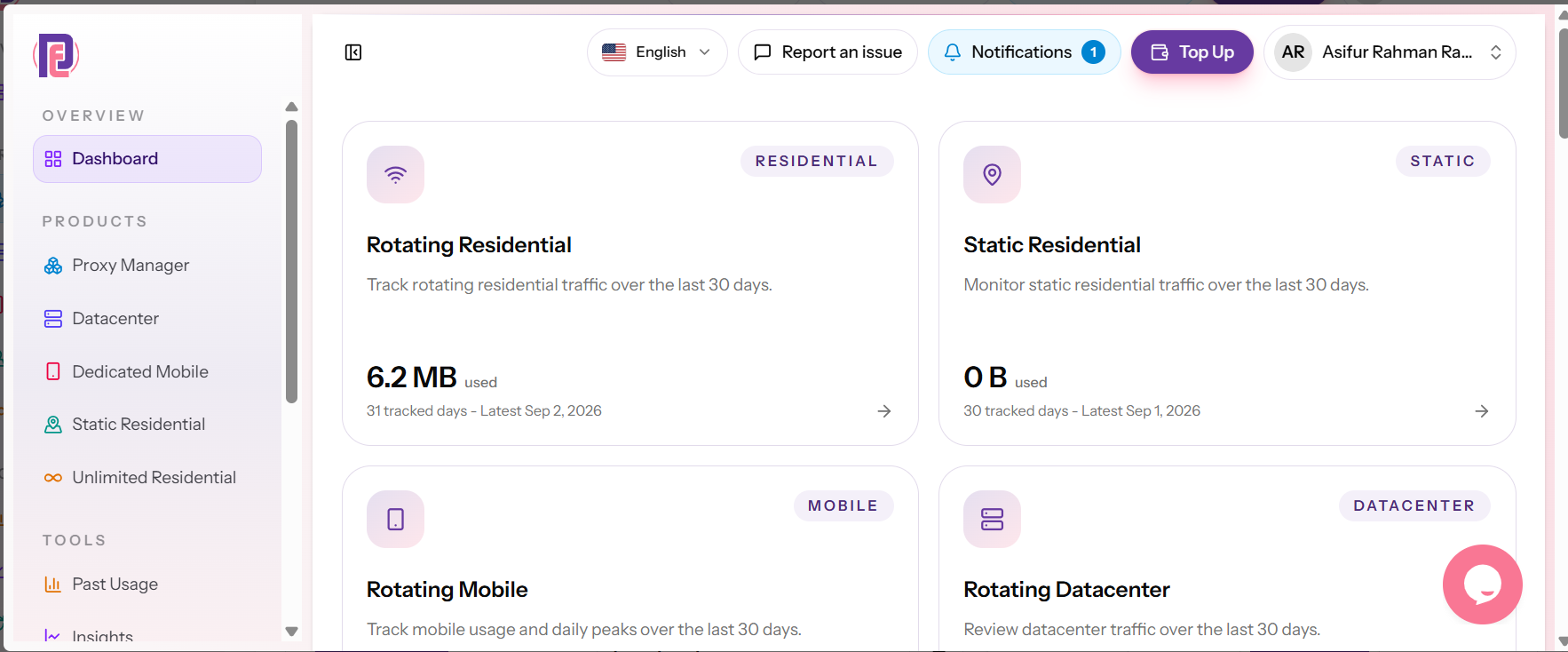This screenshot has height=652, width=1568.
Task: Open Past Usage under Tools
Action: coord(147,584)
